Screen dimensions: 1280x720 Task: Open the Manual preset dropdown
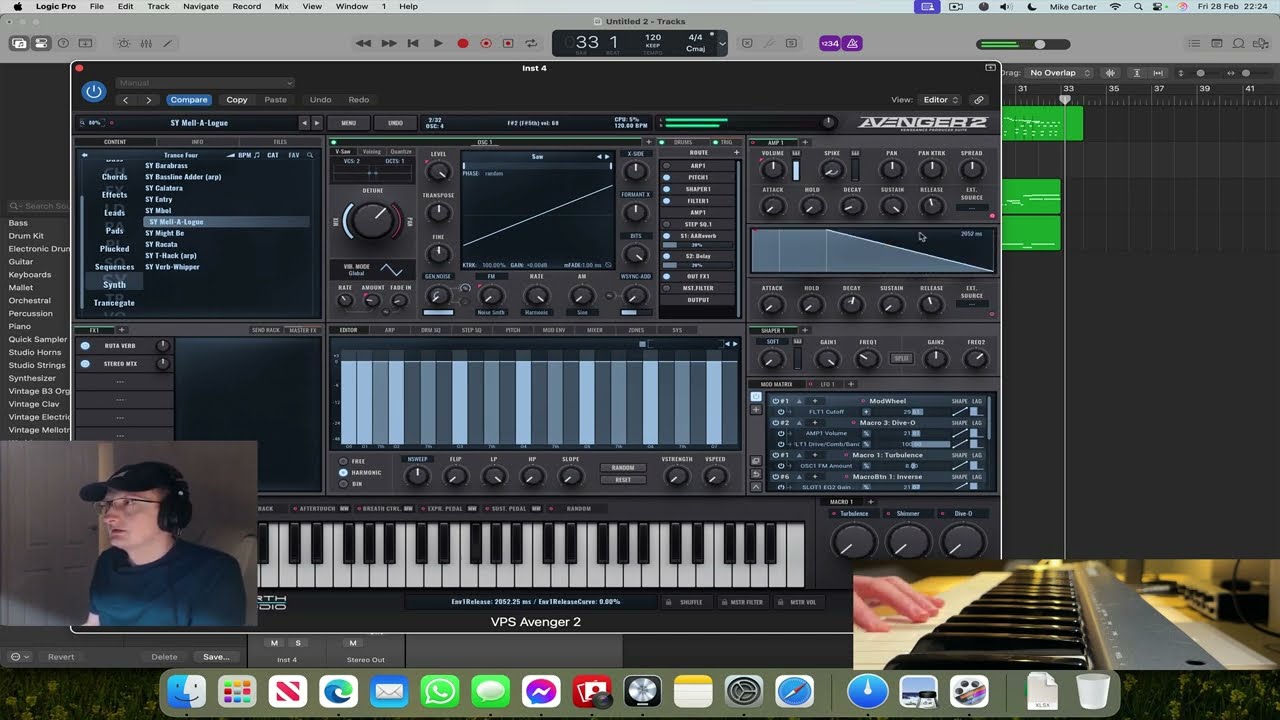click(x=205, y=83)
